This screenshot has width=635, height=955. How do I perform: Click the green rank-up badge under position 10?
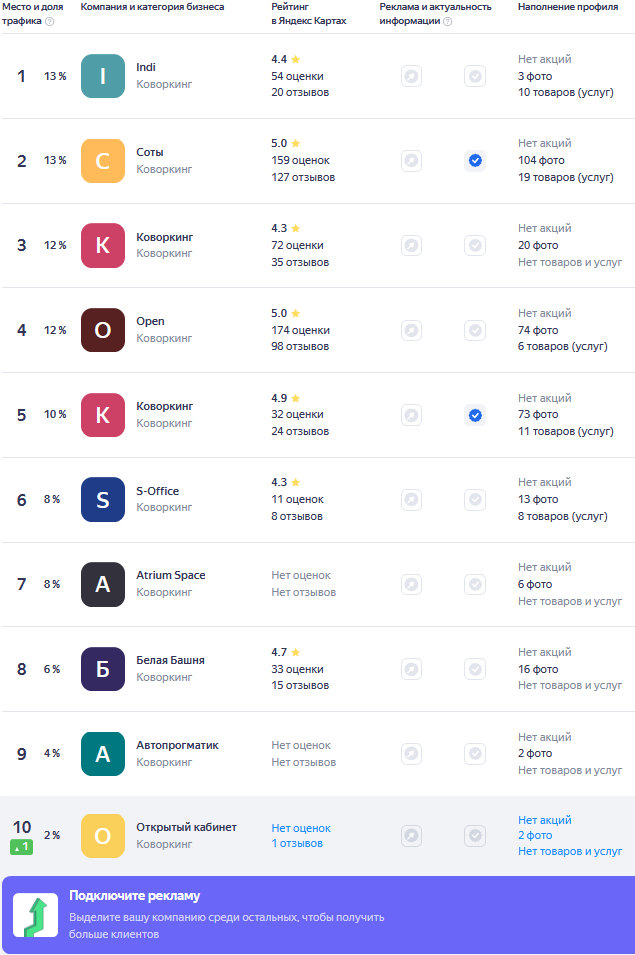tap(21, 847)
